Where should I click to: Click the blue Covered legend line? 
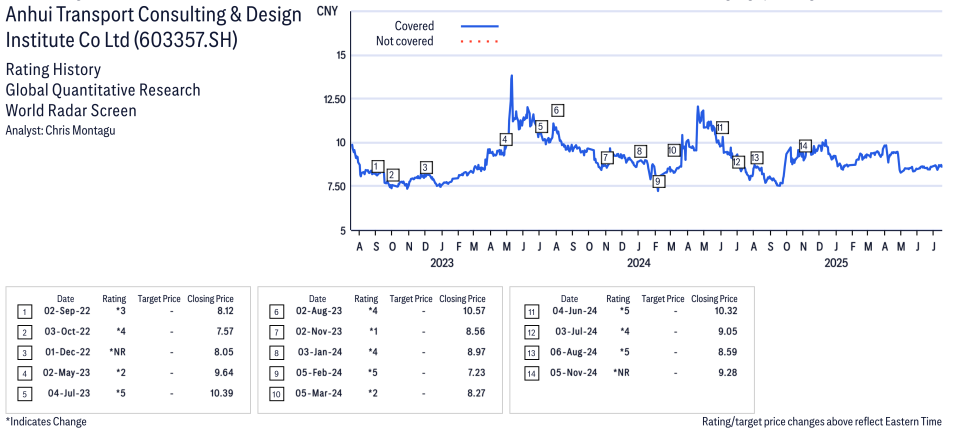tap(480, 26)
